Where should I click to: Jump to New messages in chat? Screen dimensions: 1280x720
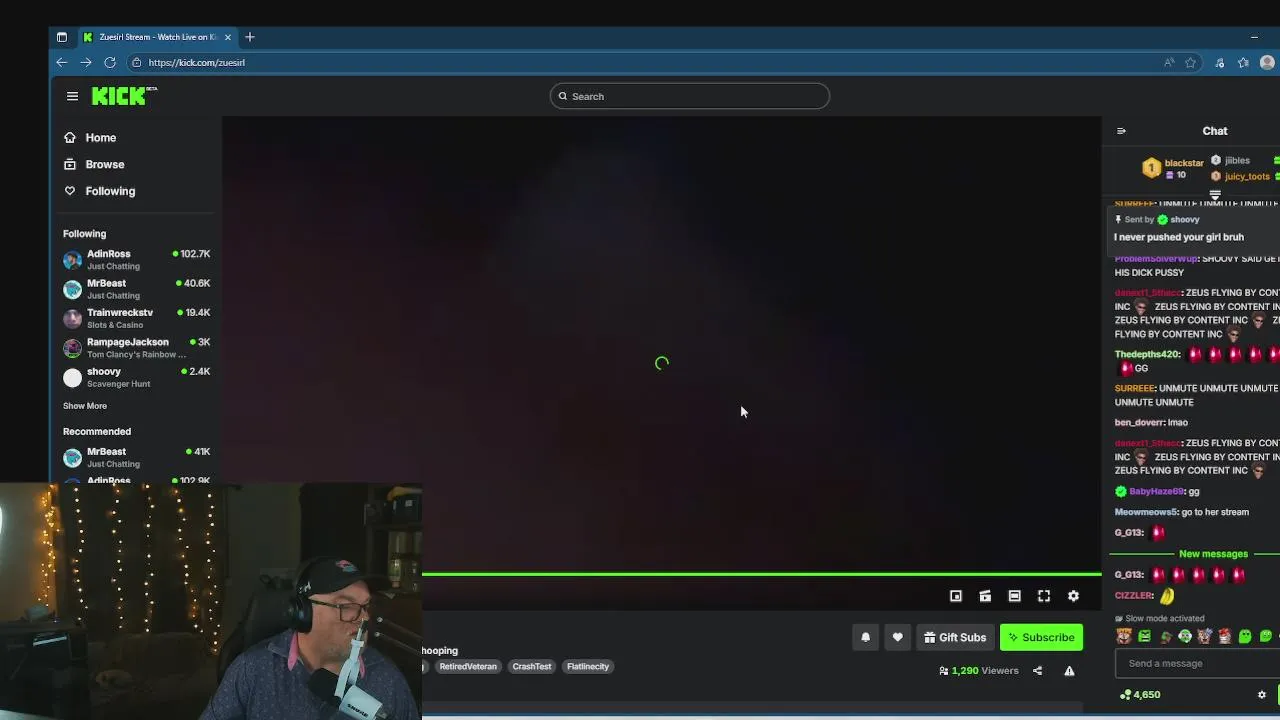click(x=1213, y=554)
